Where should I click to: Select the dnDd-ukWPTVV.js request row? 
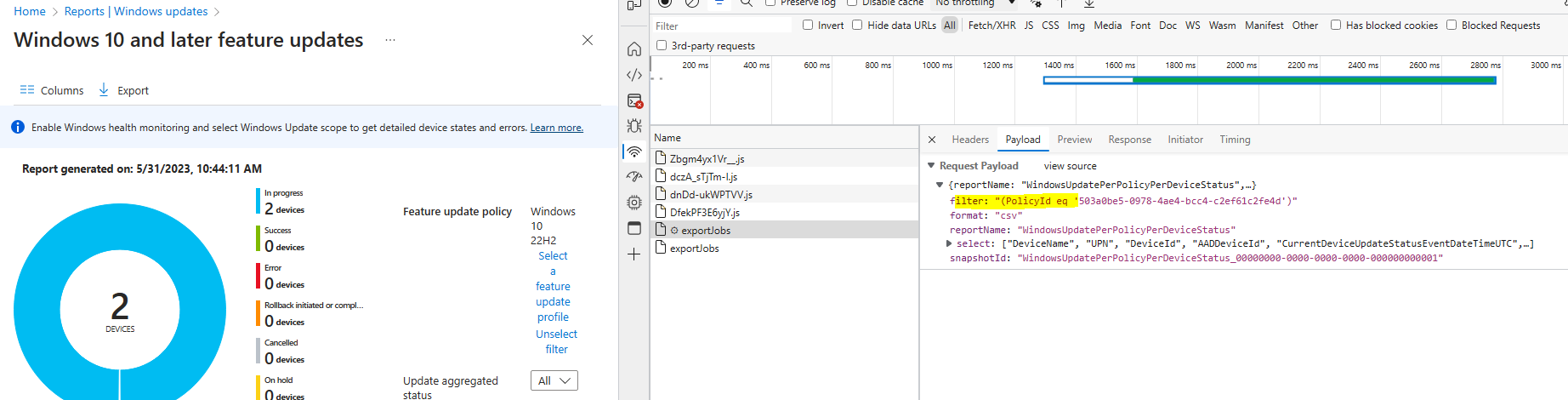click(784, 194)
